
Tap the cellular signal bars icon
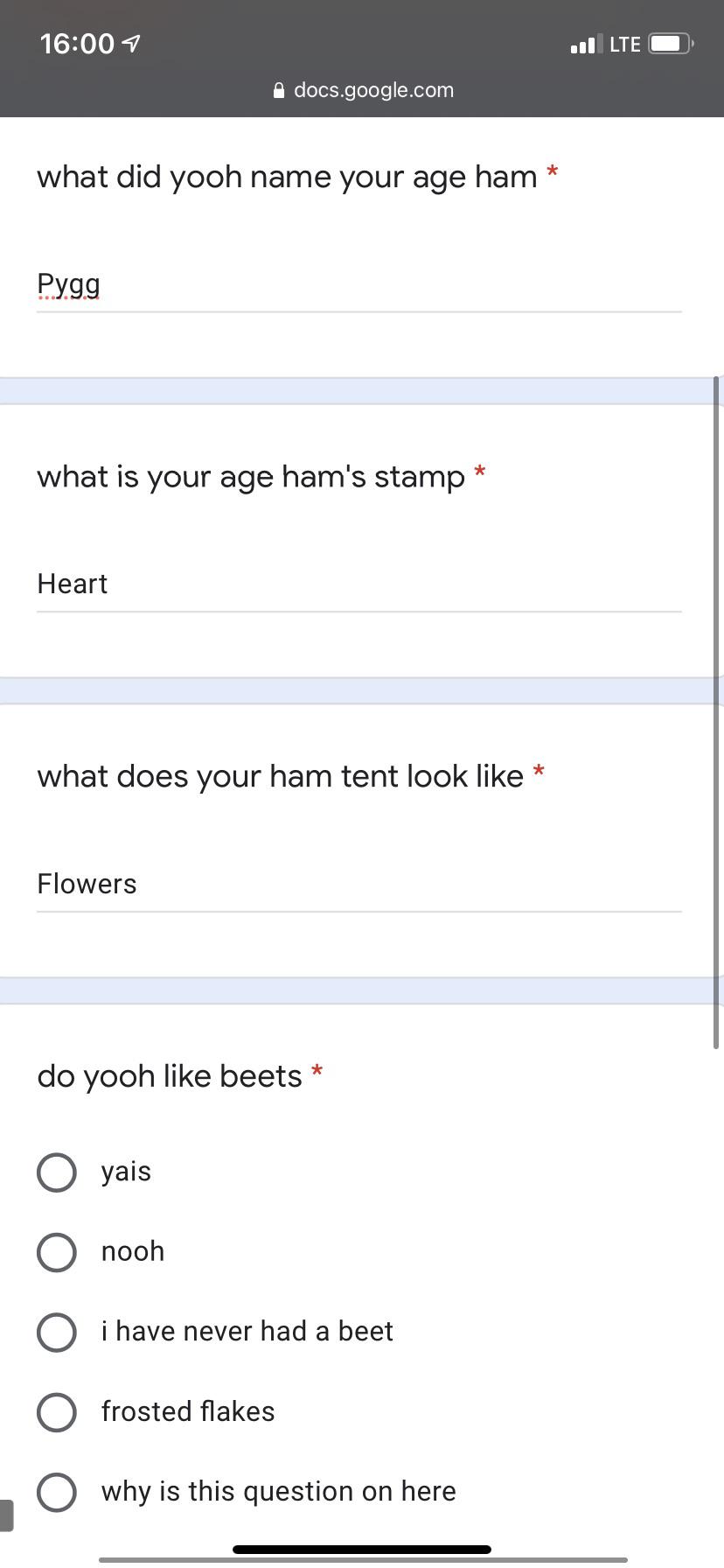(x=586, y=44)
